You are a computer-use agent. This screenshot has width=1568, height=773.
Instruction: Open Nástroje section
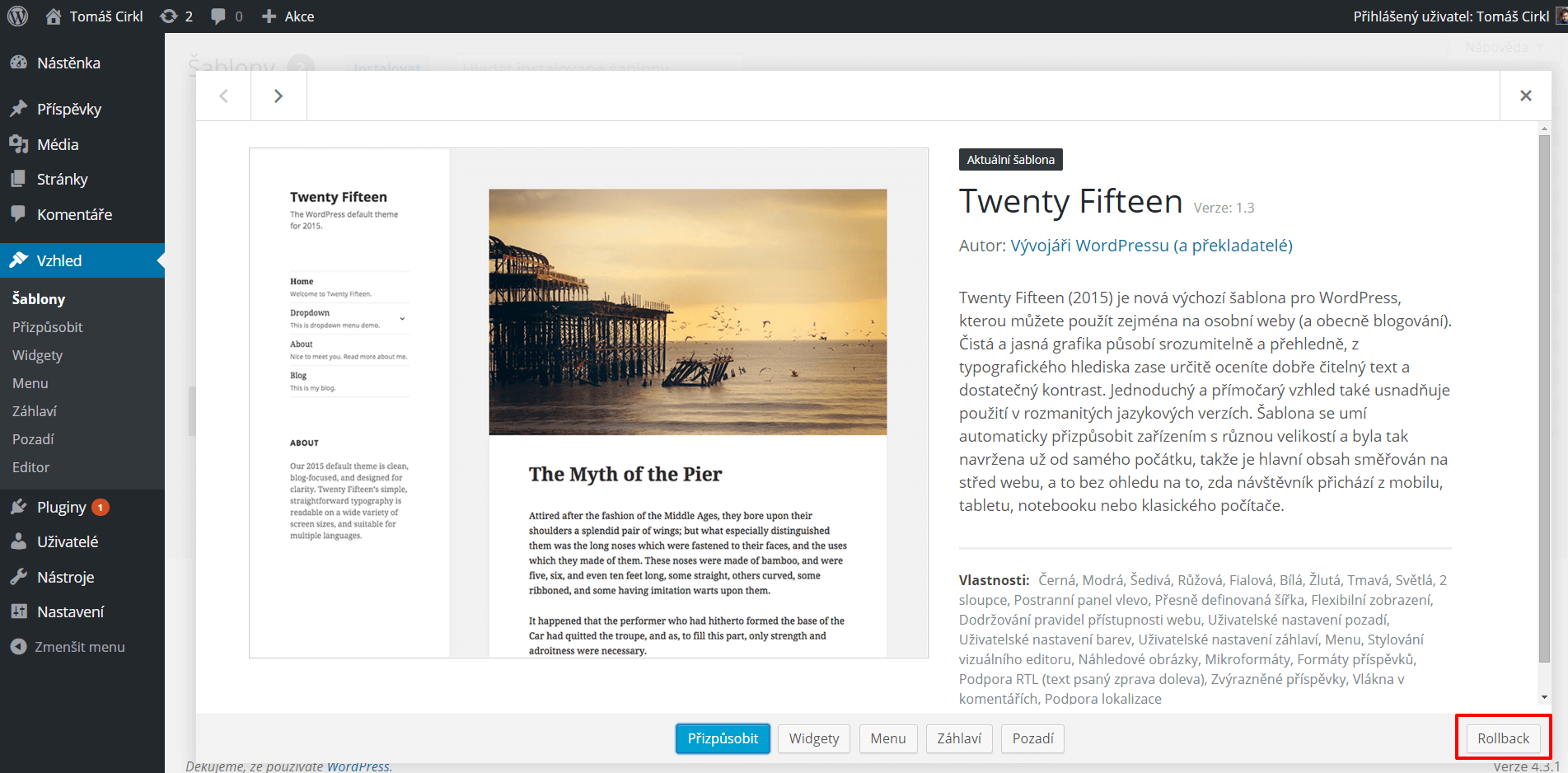(x=82, y=577)
